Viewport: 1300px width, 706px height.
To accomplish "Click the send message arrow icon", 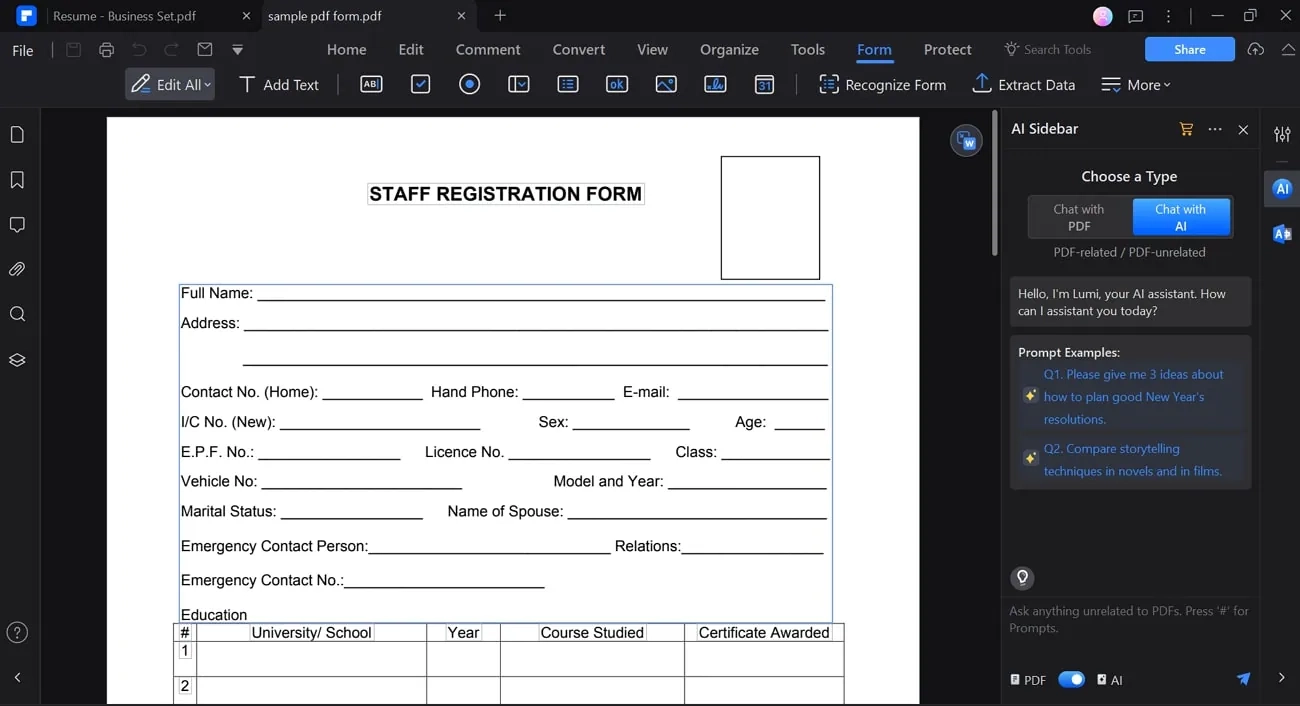I will (1243, 679).
